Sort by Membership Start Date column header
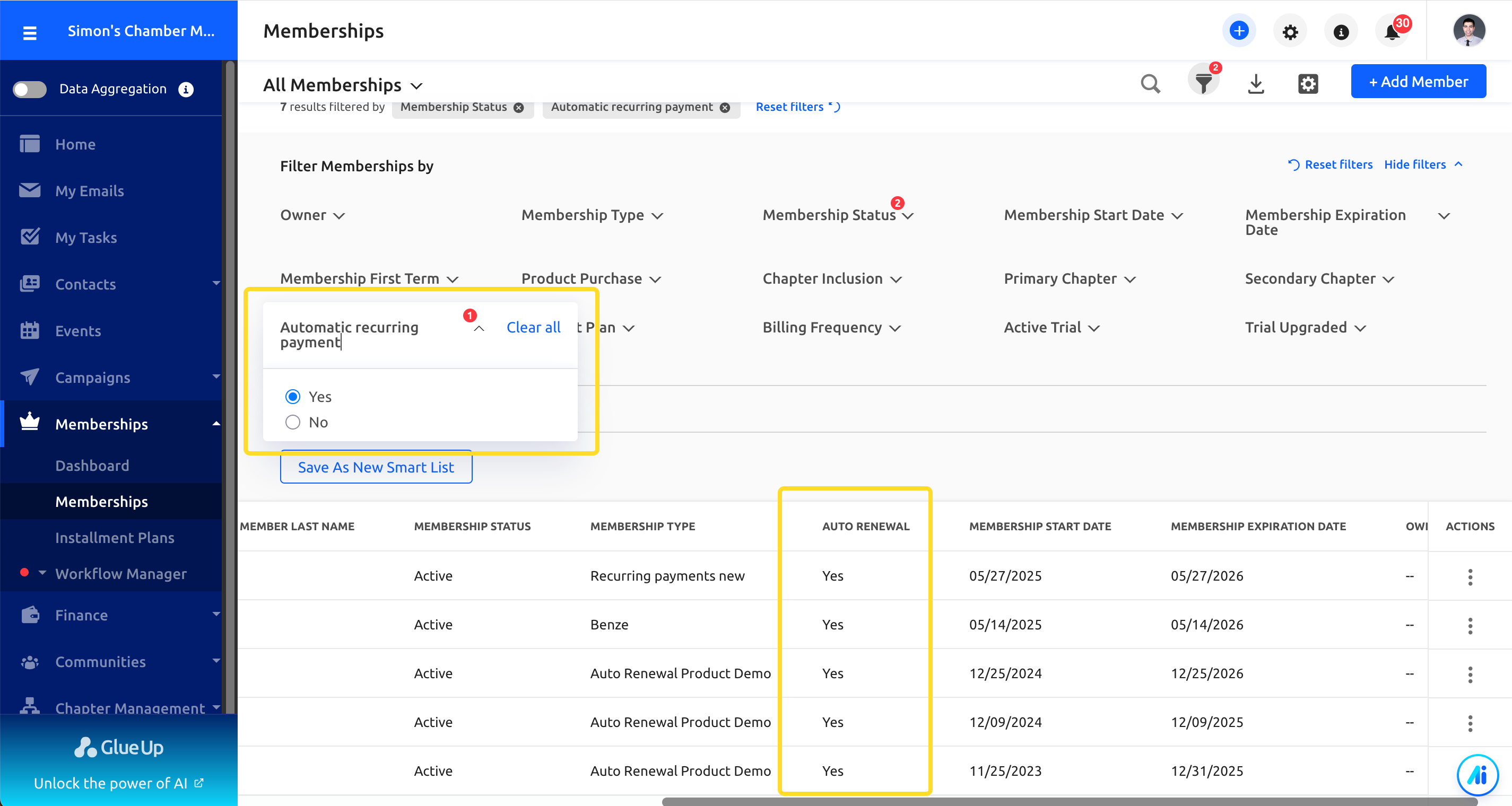Viewport: 1512px width, 806px height. [x=1039, y=526]
